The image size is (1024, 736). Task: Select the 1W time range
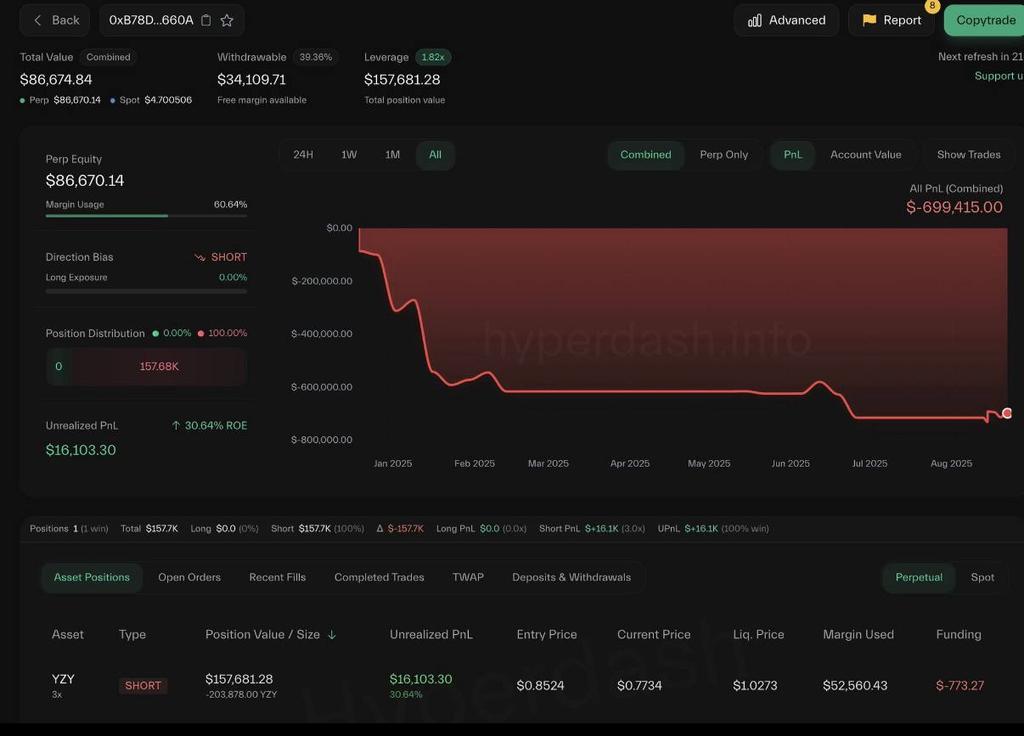point(349,155)
